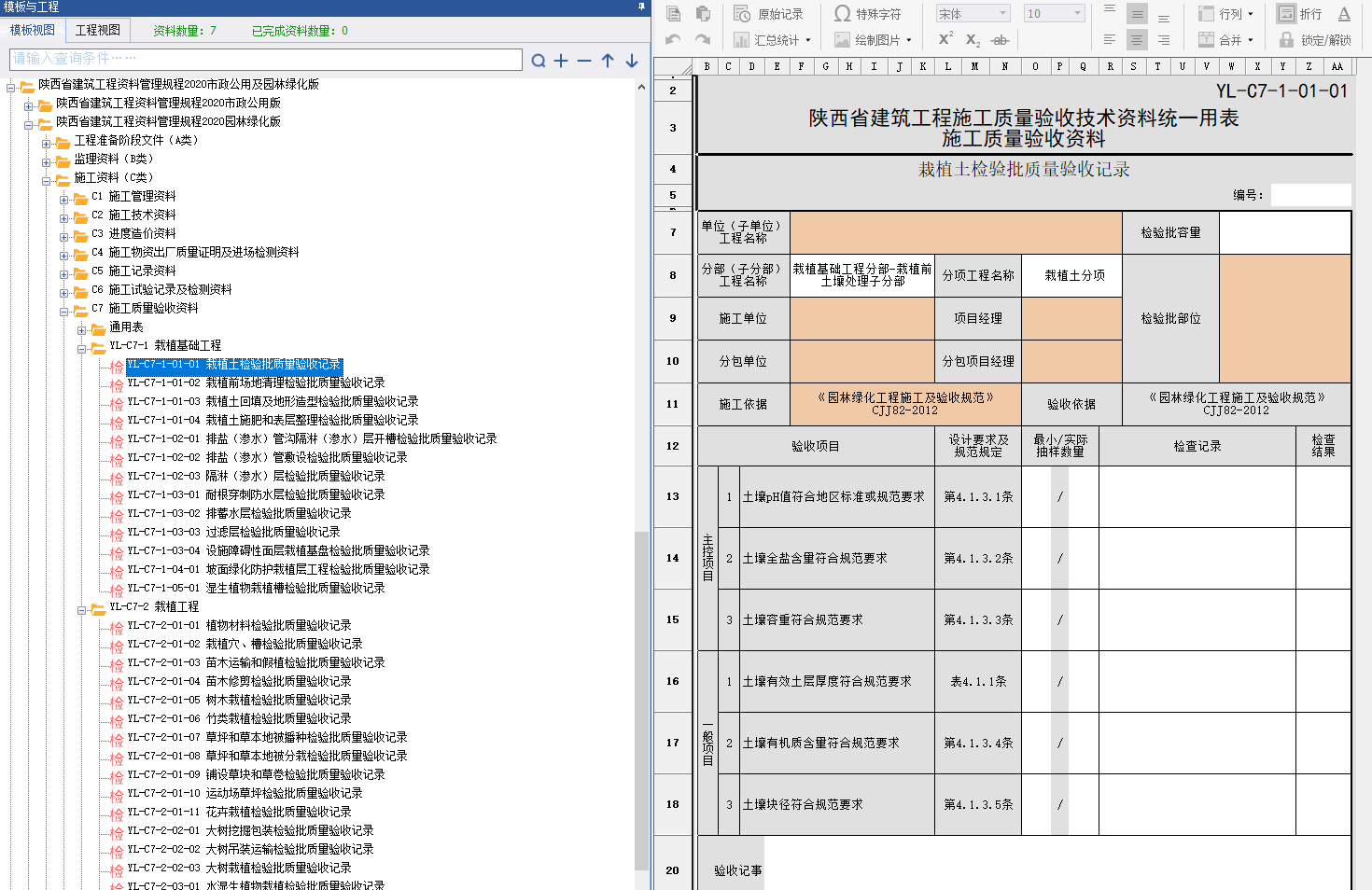The width and height of the screenshot is (1372, 890).
Task: Move item up with the up arrow
Action: coord(608,61)
